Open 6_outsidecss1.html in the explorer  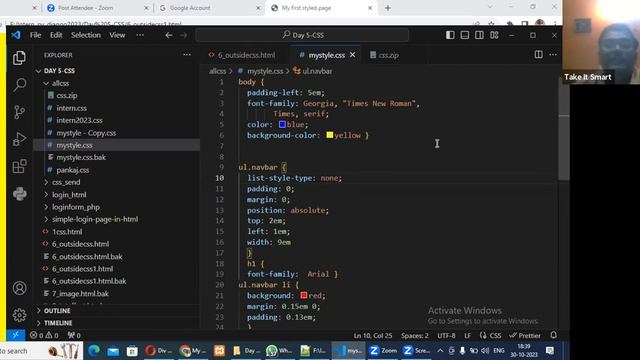[x=82, y=269]
